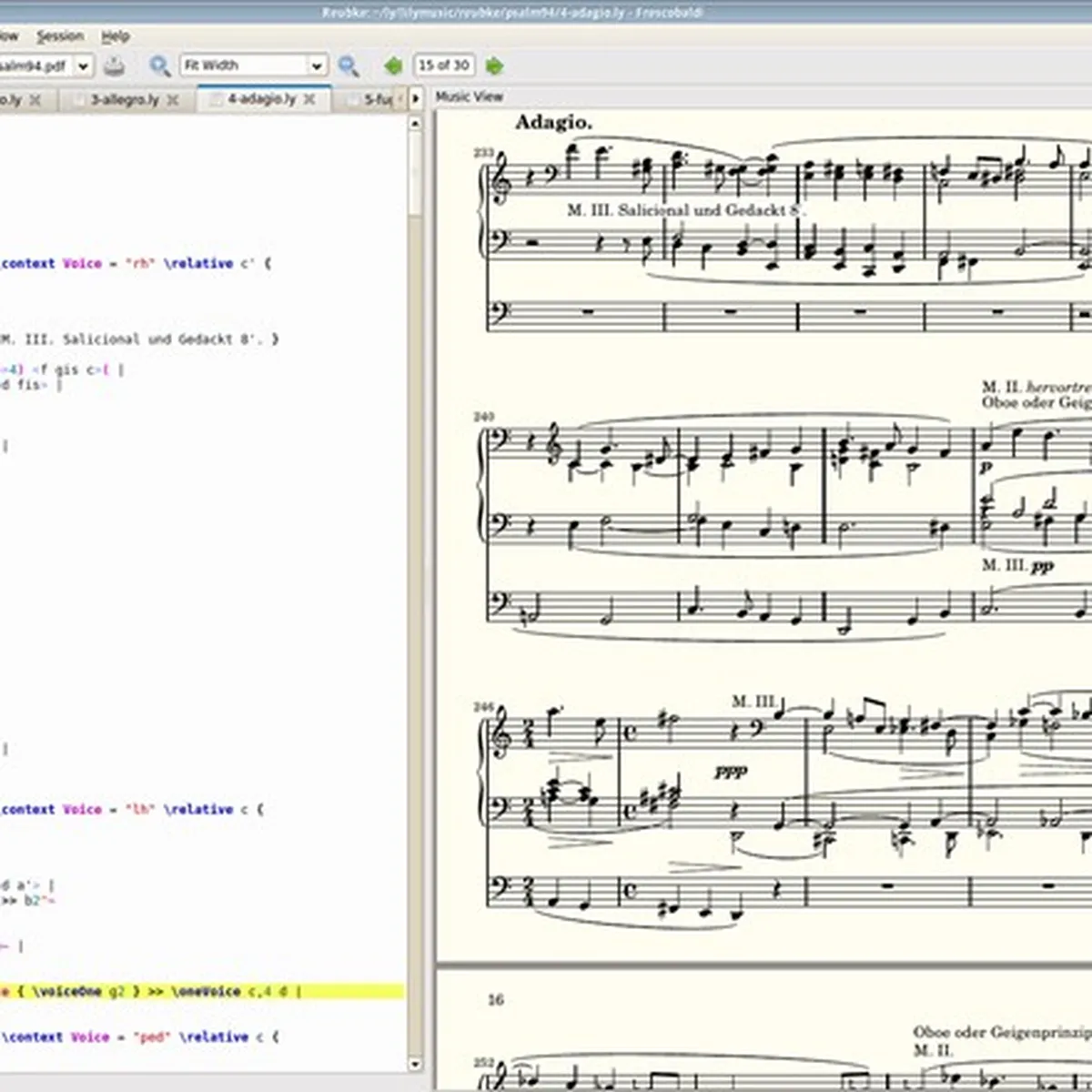The image size is (1092, 1092).
Task: Close the 4-adagio.ly tab
Action: click(309, 99)
